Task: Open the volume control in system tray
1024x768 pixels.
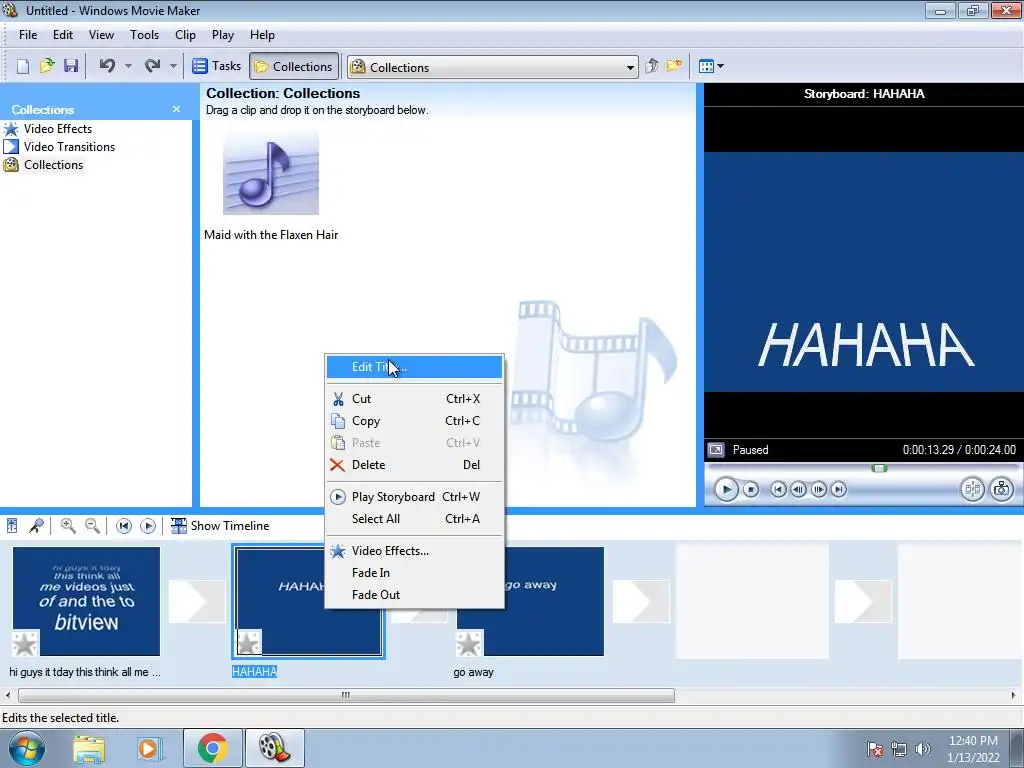Action: pos(923,748)
